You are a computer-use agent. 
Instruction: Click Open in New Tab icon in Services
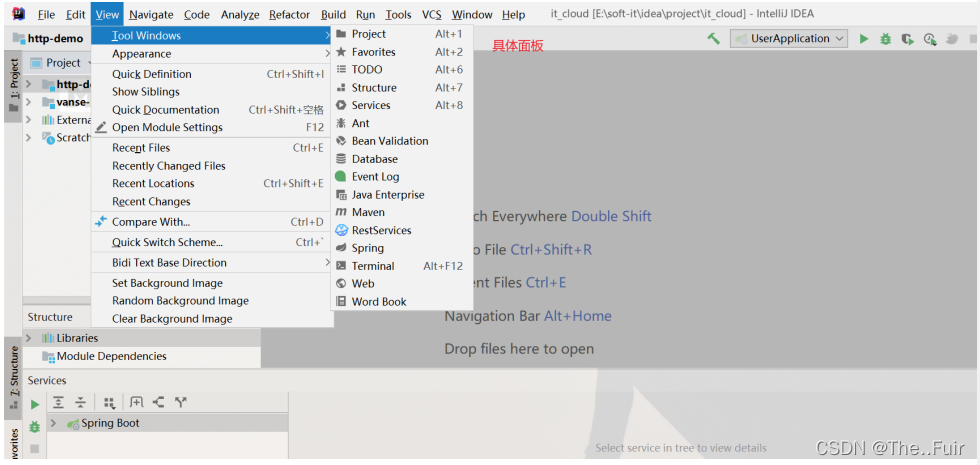[x=136, y=402]
